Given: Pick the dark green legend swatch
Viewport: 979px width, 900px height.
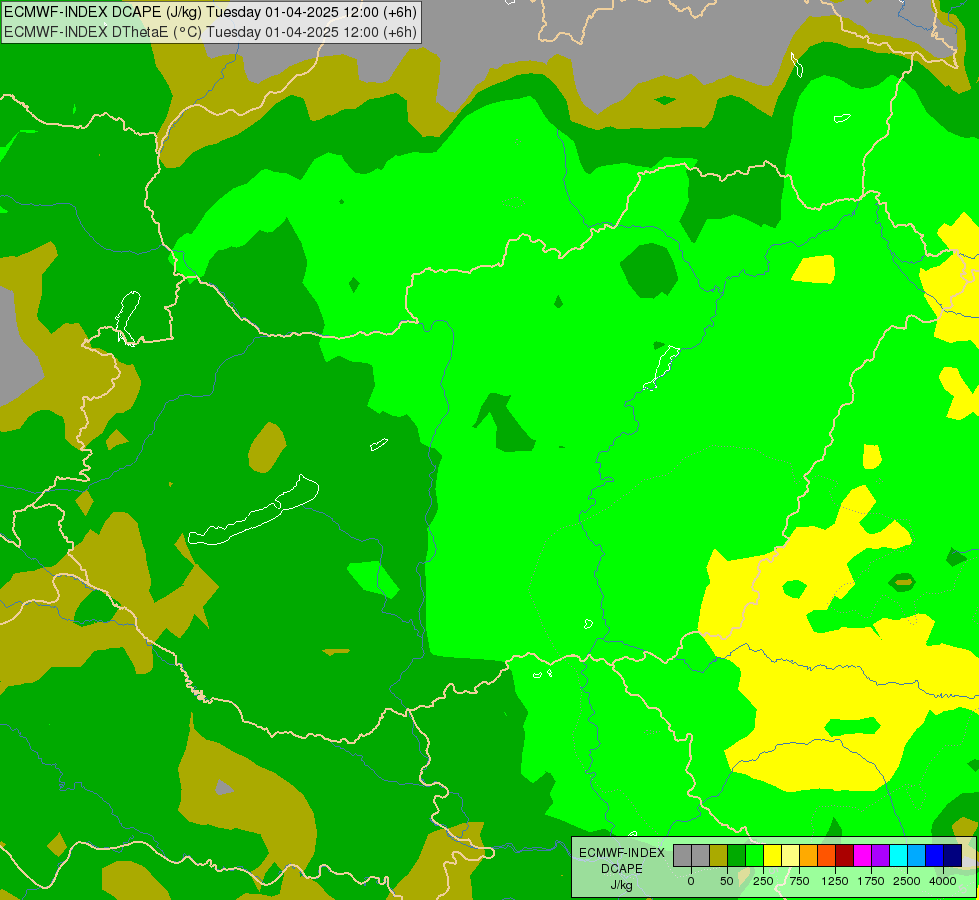Looking at the screenshot, I should coord(736,855).
